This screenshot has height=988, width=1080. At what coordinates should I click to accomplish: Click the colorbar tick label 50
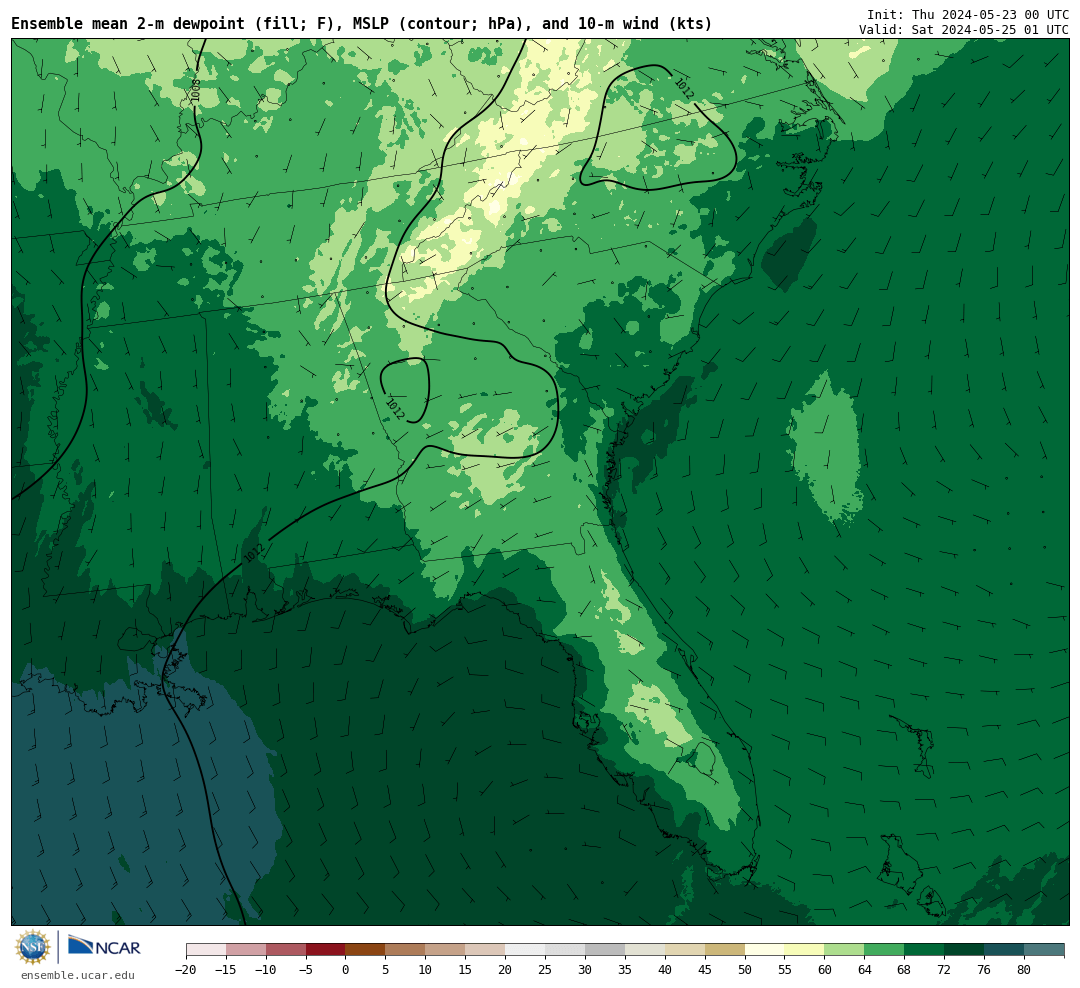coord(745,969)
